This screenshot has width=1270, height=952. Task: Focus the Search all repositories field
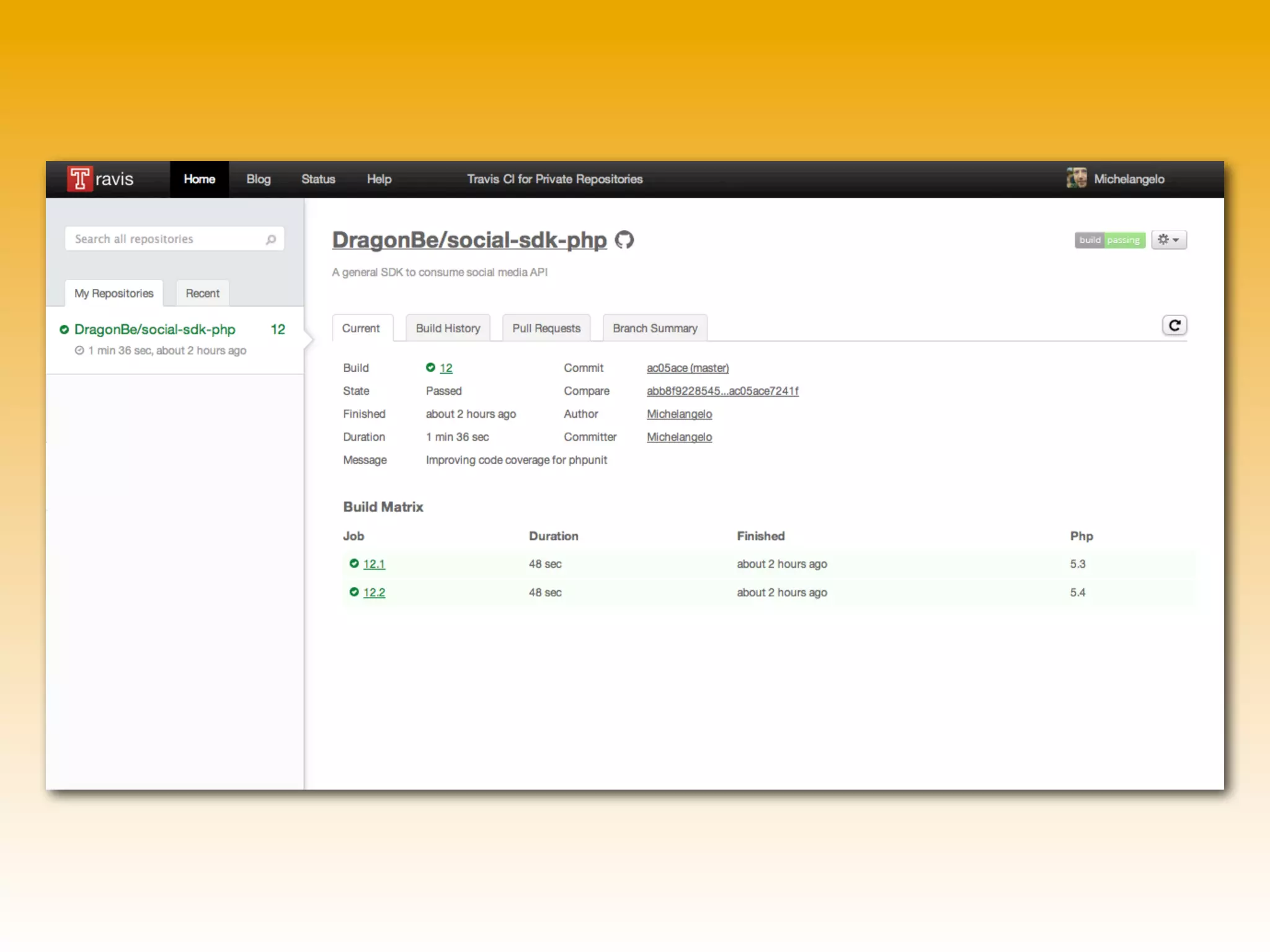click(164, 239)
